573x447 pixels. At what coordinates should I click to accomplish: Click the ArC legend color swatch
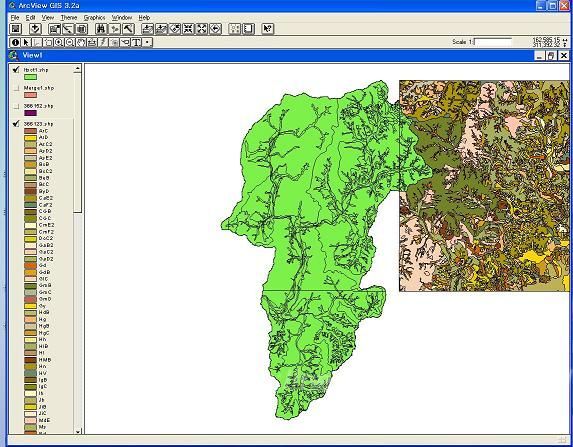click(30, 131)
